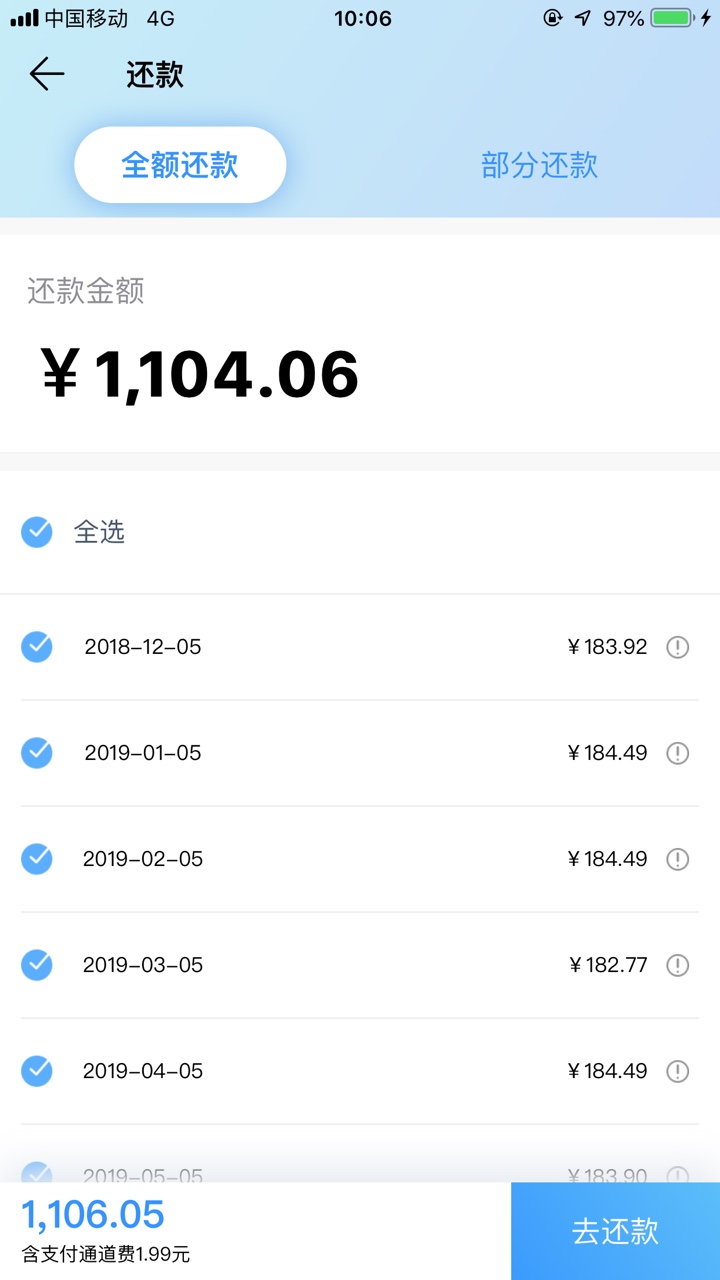Screen dimensions: 720x1280
Task: Uncheck the 全选 select-all checkbox
Action: tap(37, 532)
